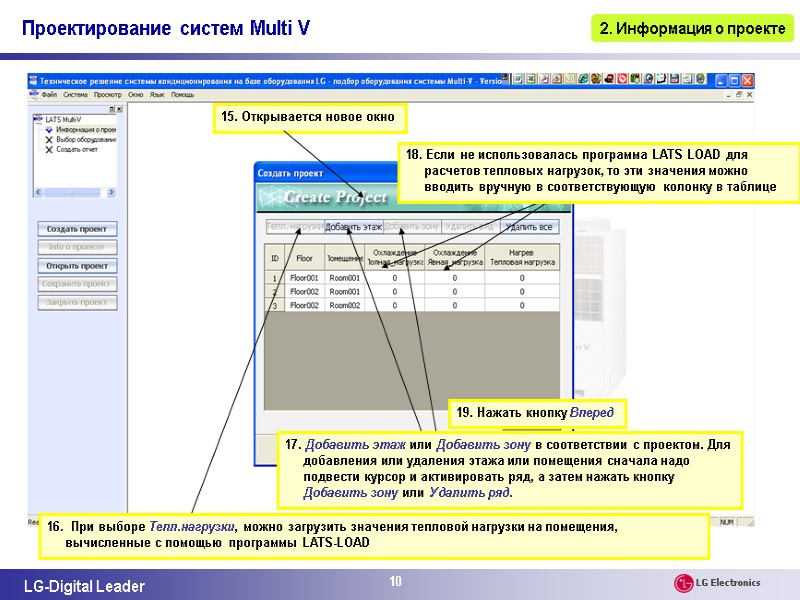Click the blue letter C icon in the title bar

648,79
